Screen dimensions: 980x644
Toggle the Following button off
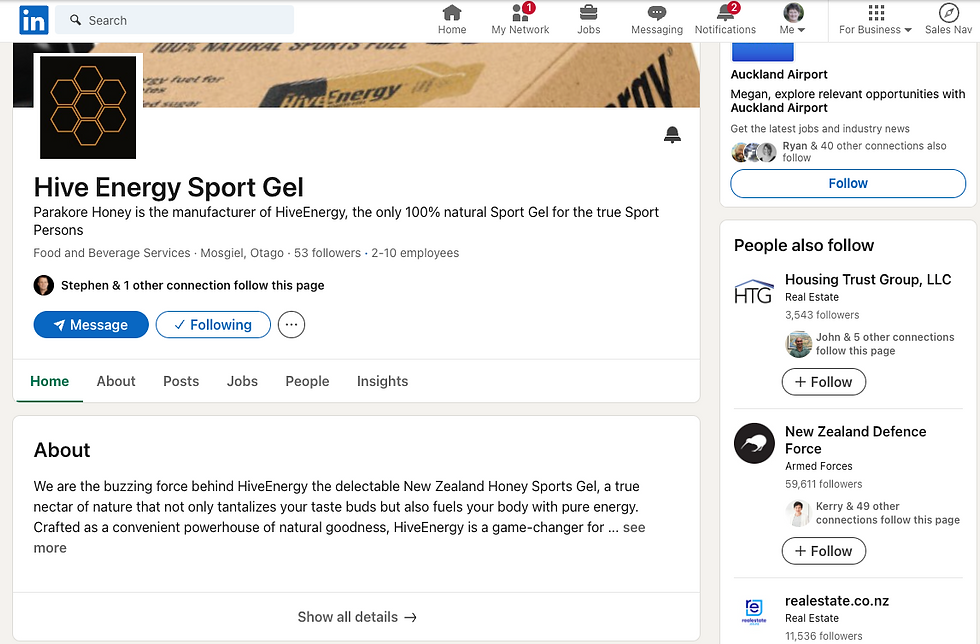213,325
